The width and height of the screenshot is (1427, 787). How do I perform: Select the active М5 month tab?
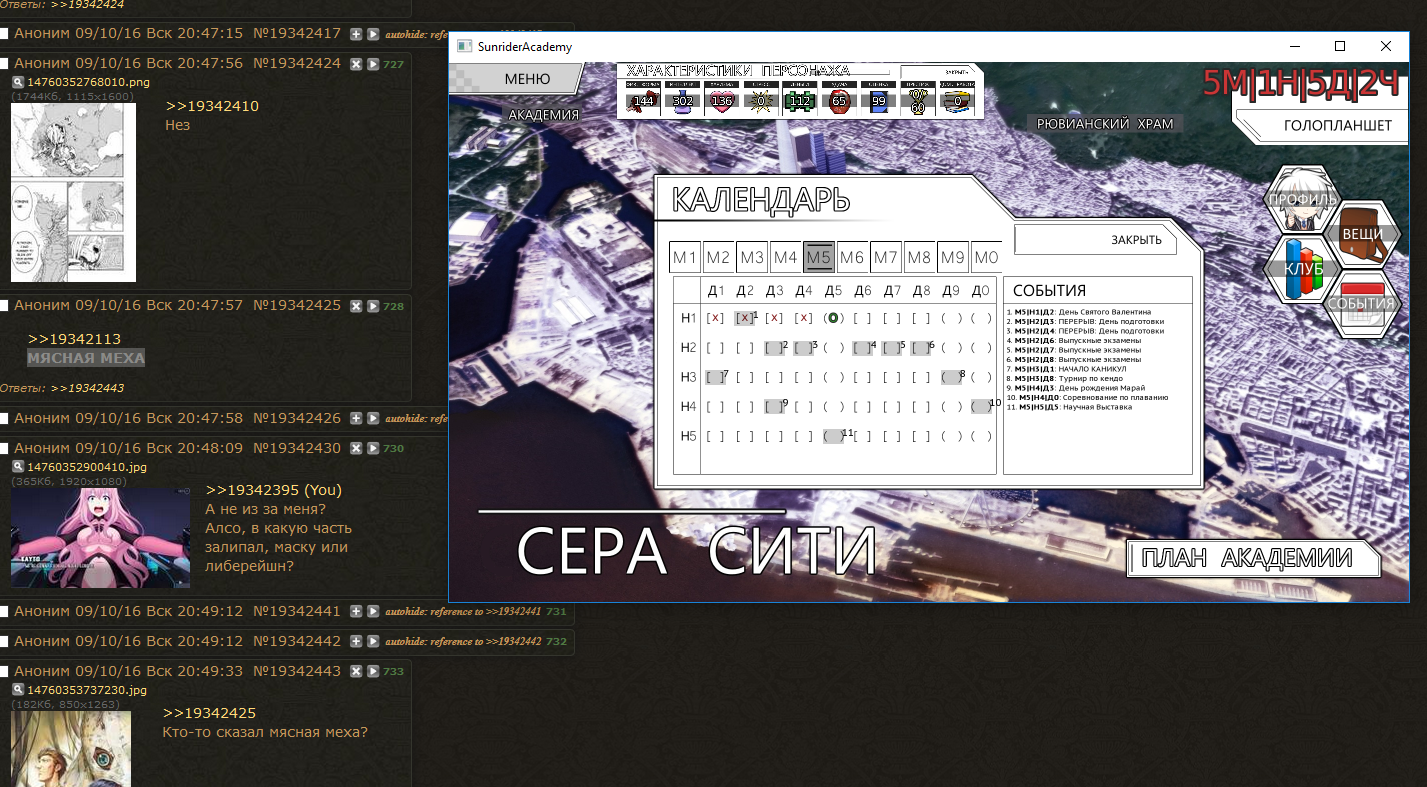tap(819, 258)
